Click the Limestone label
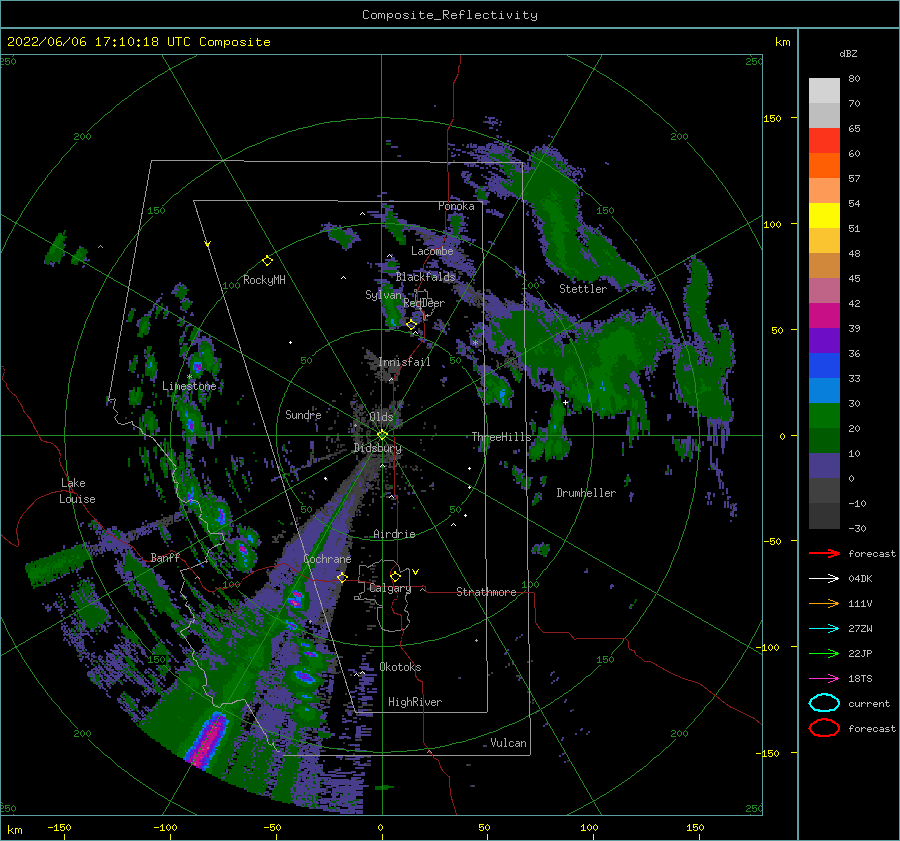The width and height of the screenshot is (900, 841). click(189, 386)
